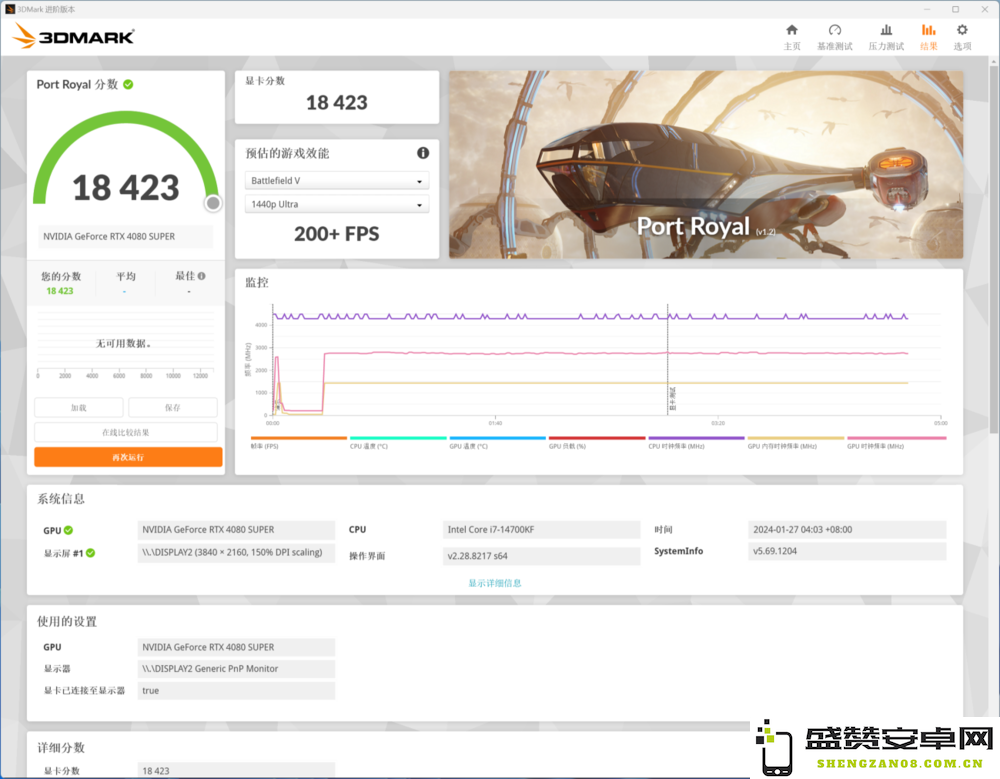Click the score 18 423 in 显卡分数 card
1000x779 pixels.
click(x=337, y=103)
